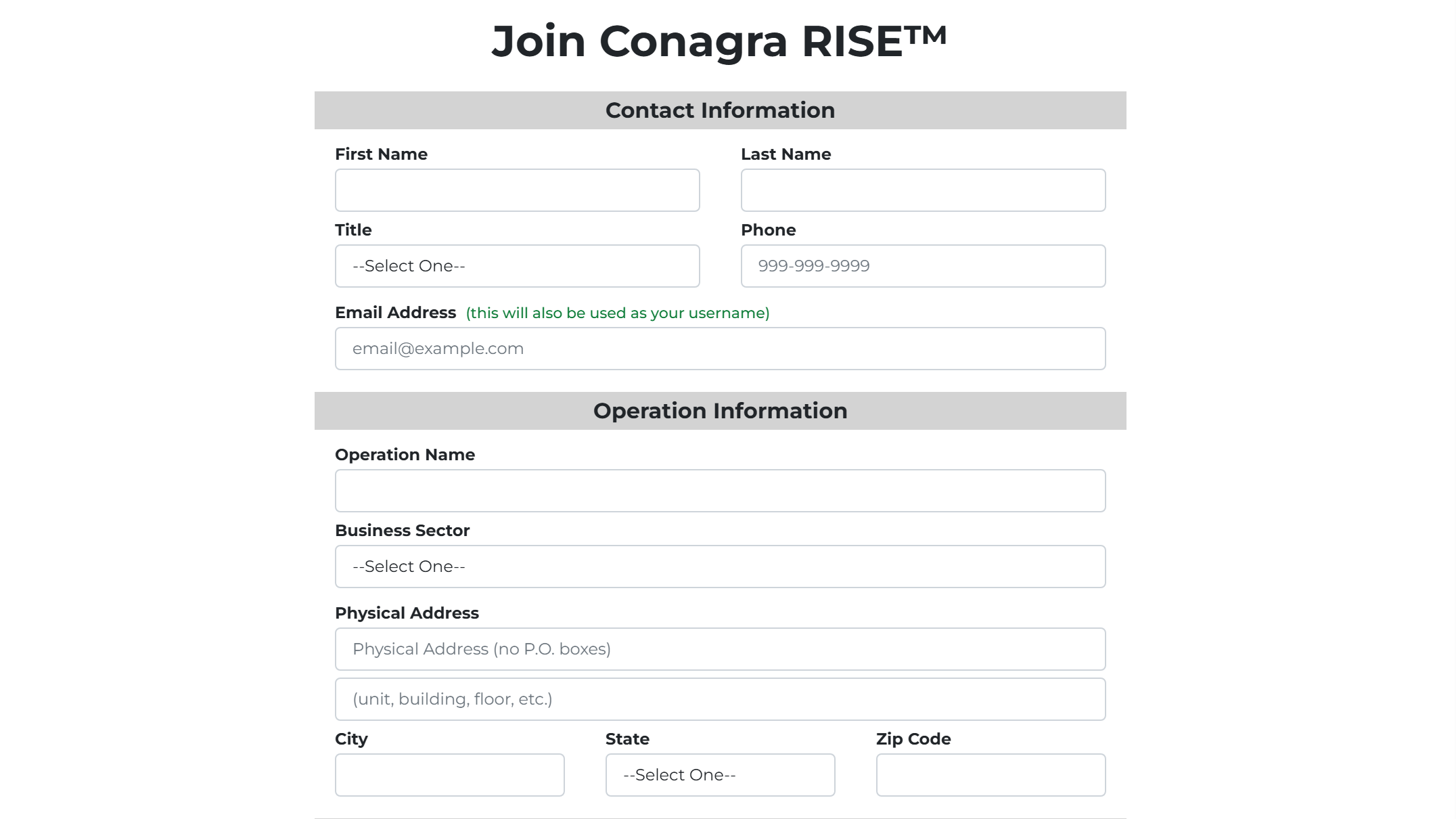
Task: Click the Email Address input field
Action: 720,348
